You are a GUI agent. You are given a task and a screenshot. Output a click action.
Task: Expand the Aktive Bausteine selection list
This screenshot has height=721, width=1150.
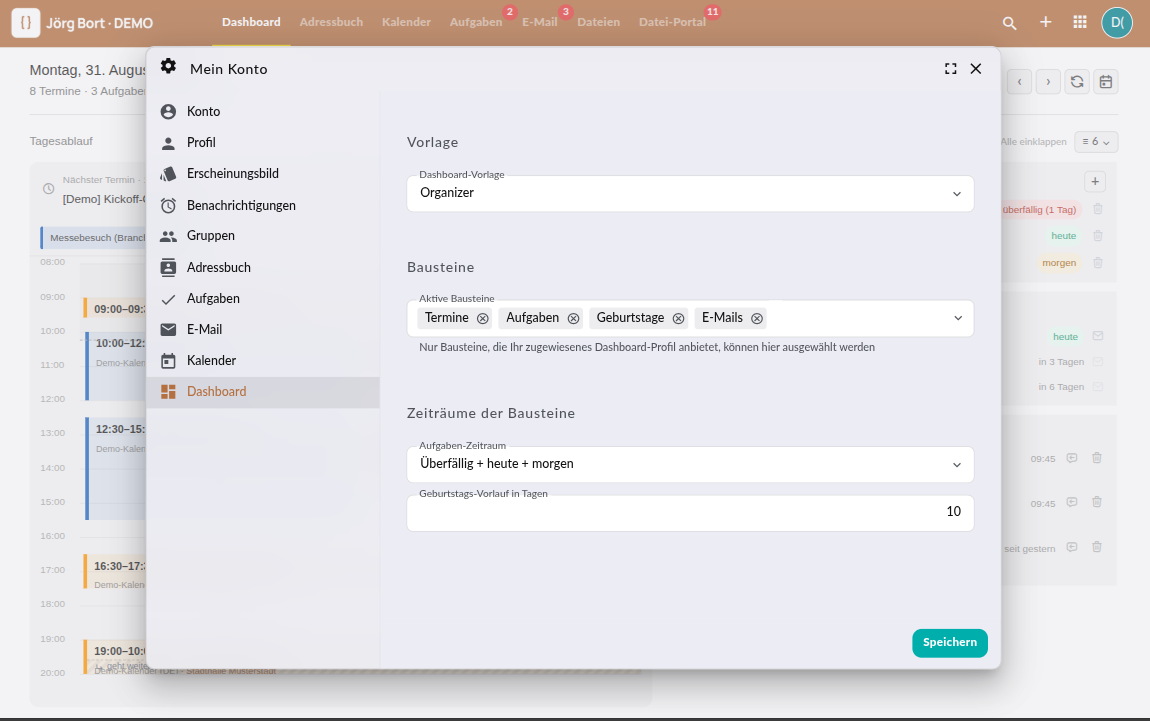[958, 318]
